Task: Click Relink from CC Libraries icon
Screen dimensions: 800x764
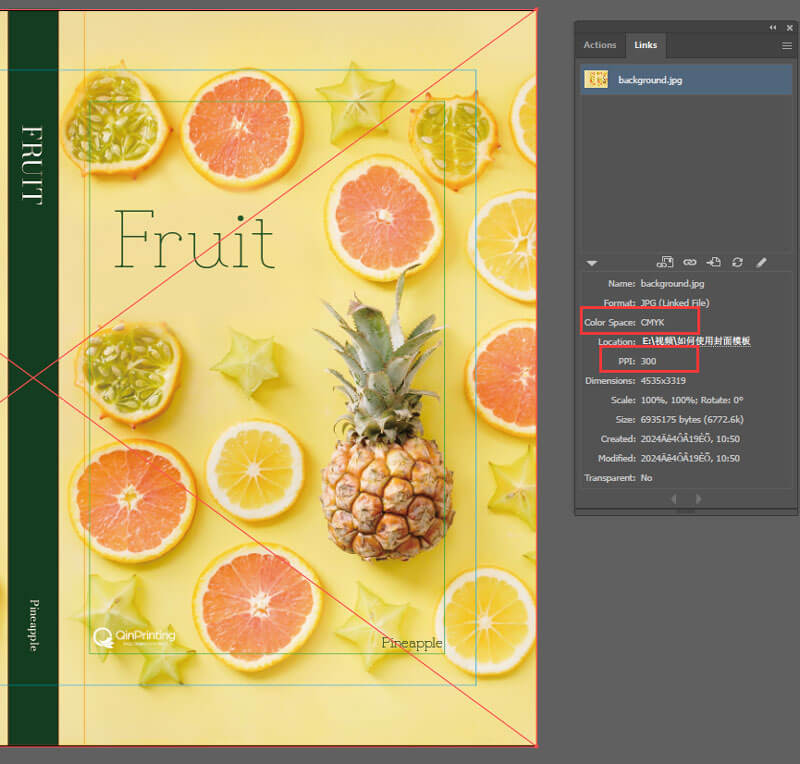Action: pyautogui.click(x=664, y=262)
